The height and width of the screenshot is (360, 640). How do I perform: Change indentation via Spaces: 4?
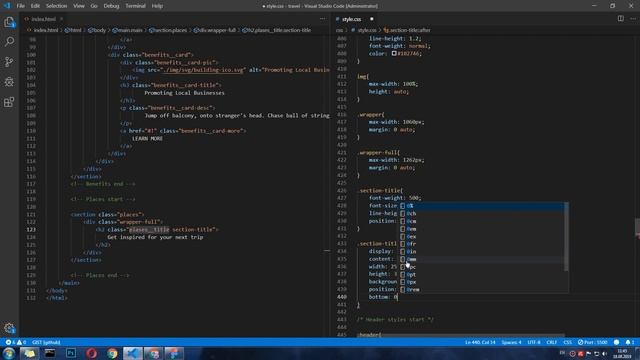511,342
